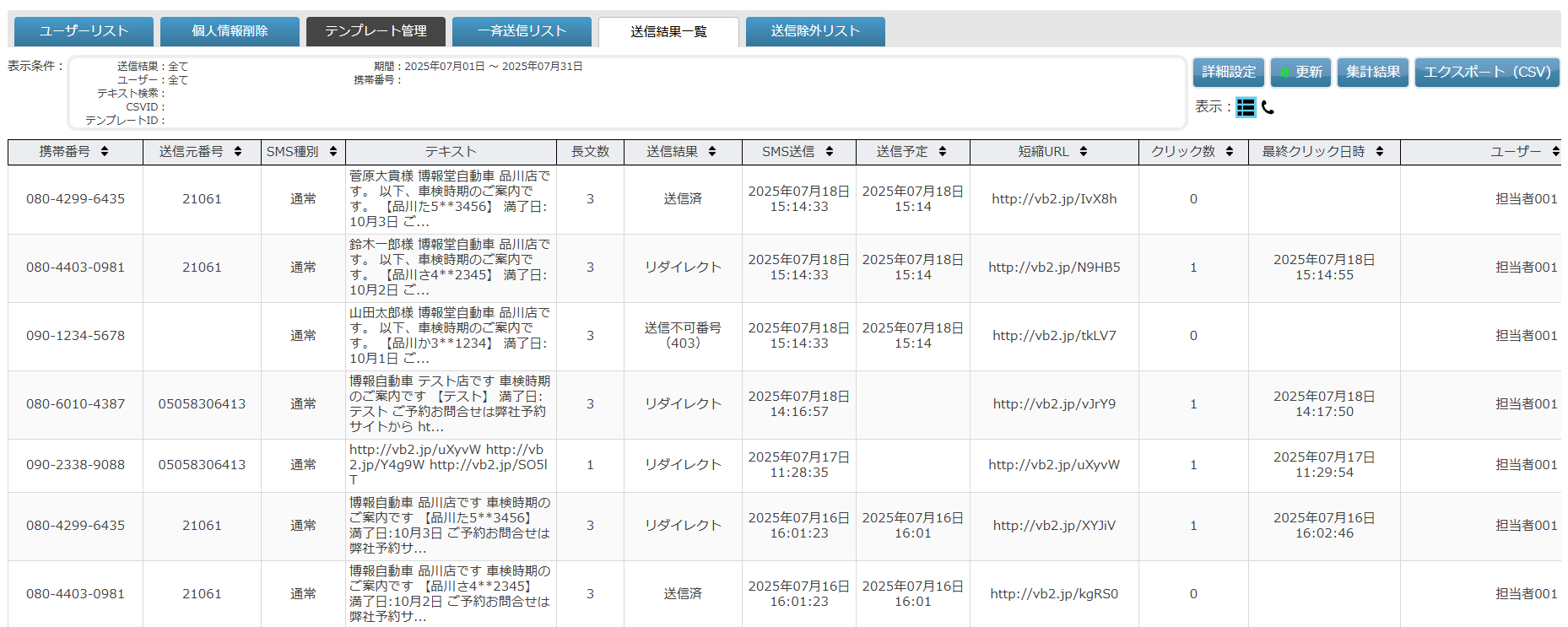Sort by 送信予定 column arrows
The width and height of the screenshot is (1568, 627).
coord(943,152)
